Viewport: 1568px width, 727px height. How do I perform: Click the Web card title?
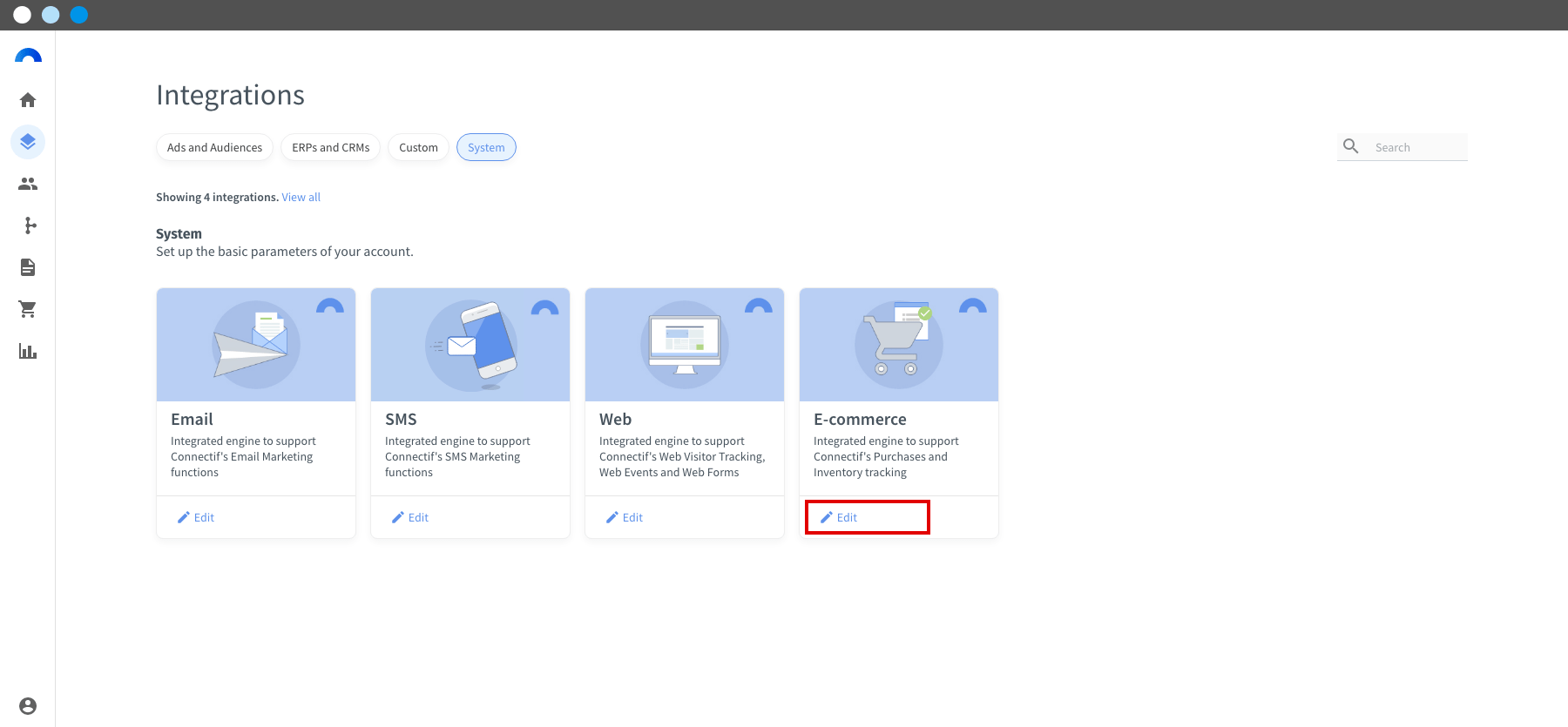[x=615, y=420]
